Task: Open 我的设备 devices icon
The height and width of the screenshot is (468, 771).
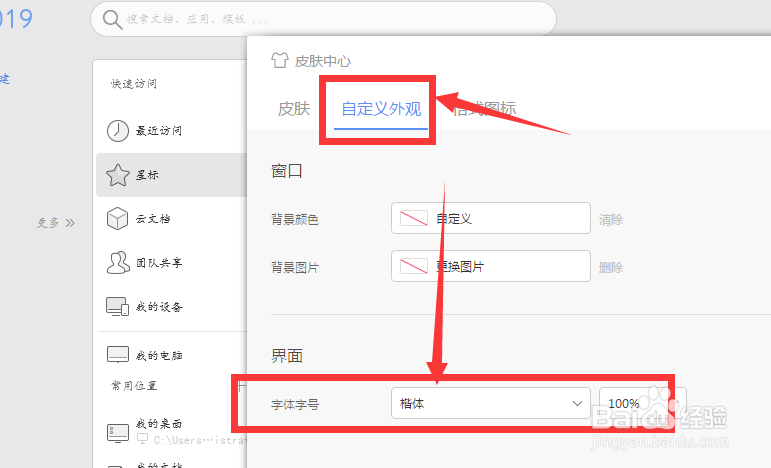Action: [118, 306]
